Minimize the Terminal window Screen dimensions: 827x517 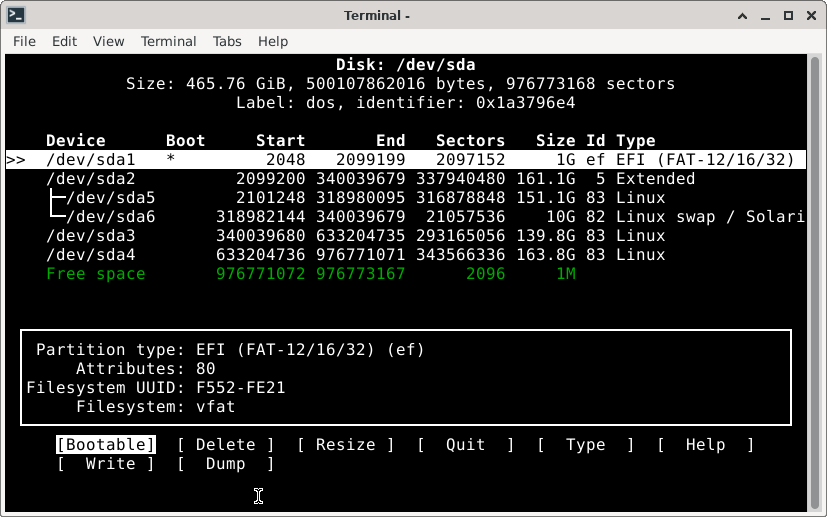click(764, 15)
